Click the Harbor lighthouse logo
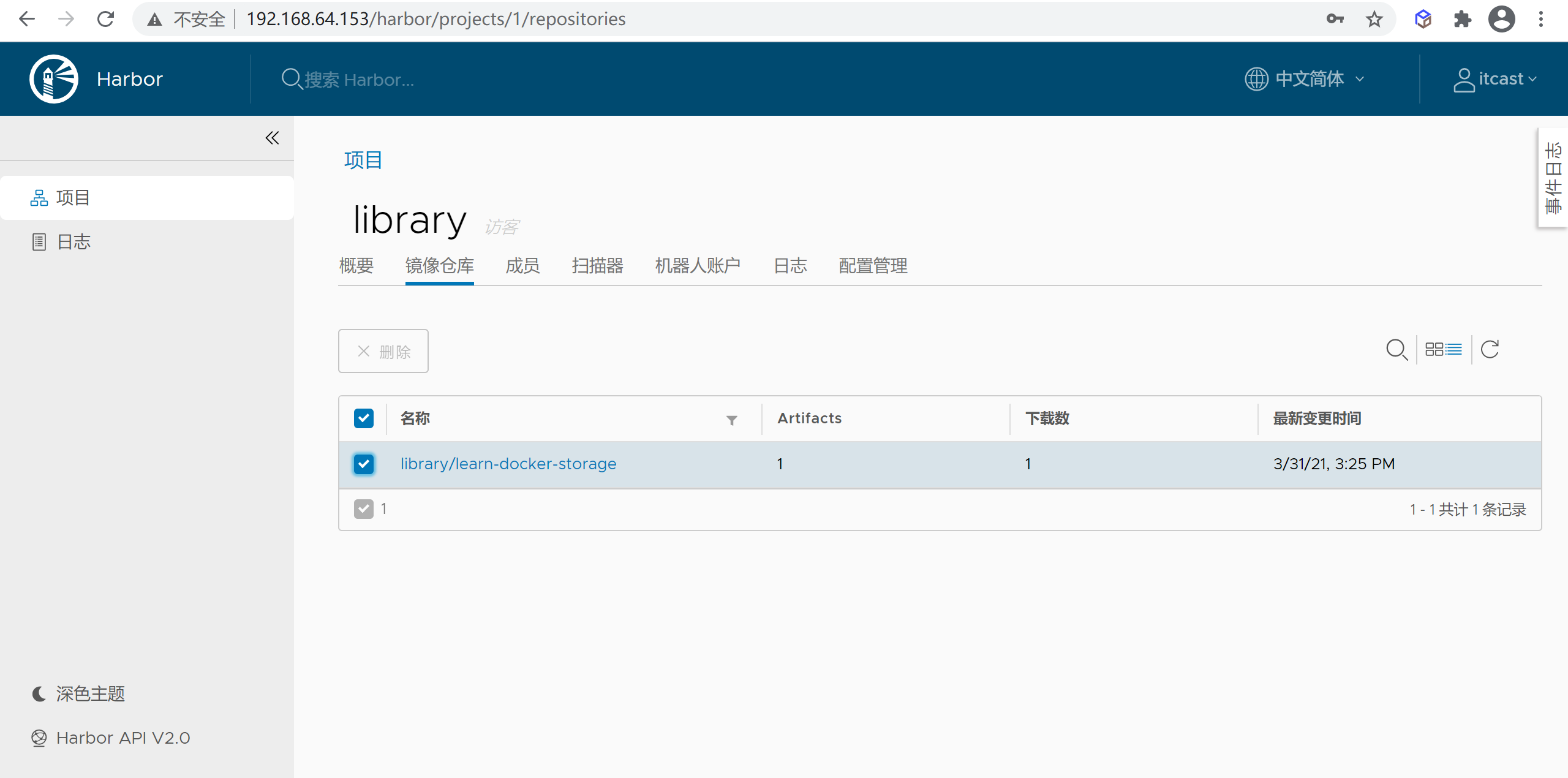1568x778 pixels. 54,78
